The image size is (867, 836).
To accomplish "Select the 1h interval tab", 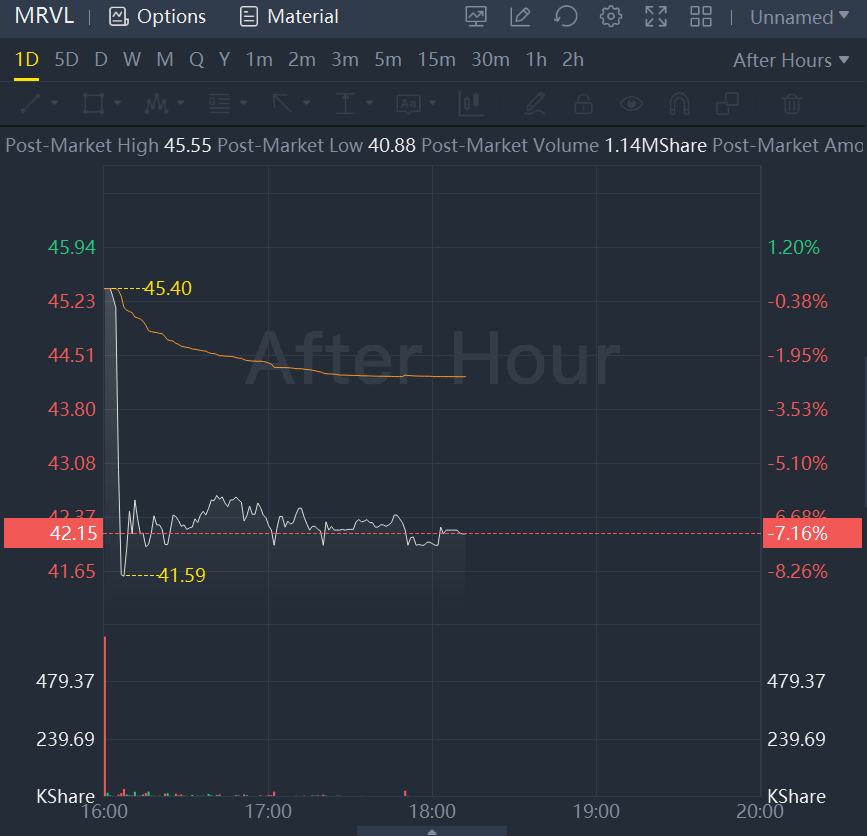I will point(536,60).
